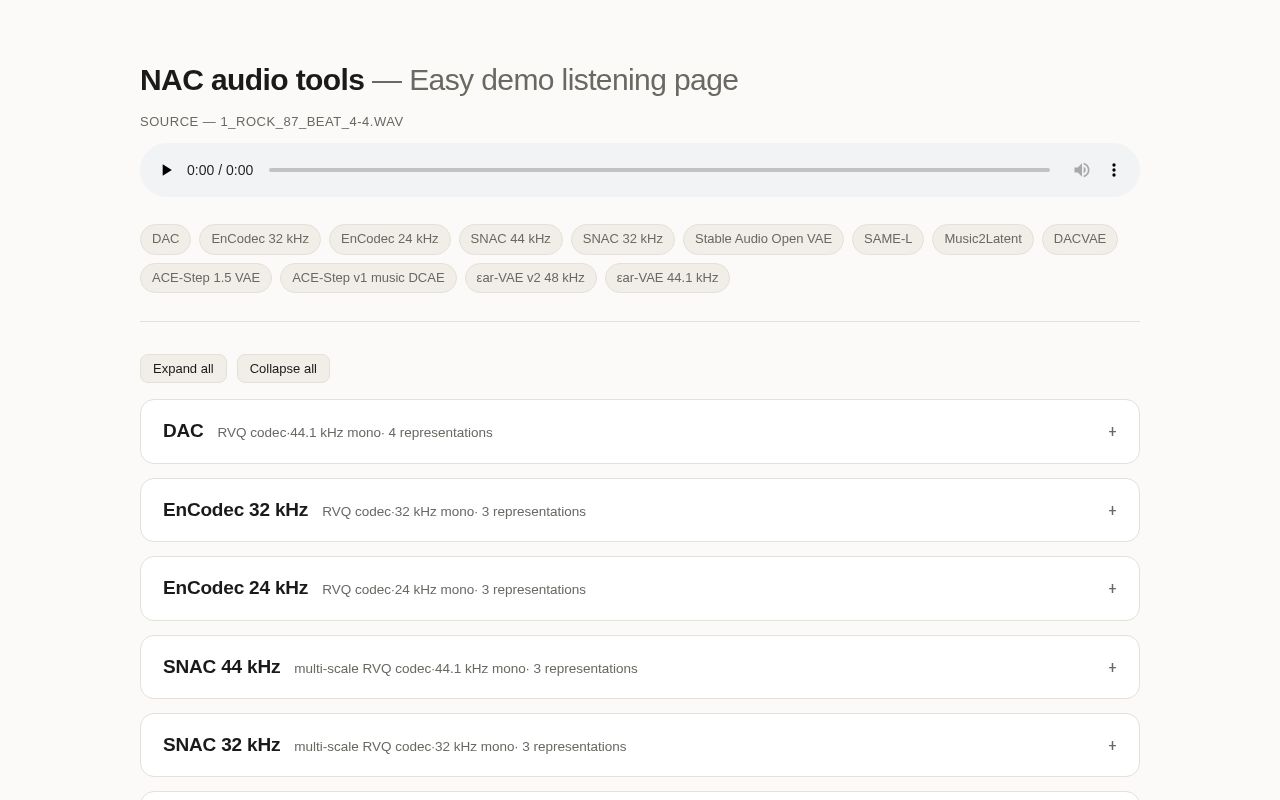Select the εar-VAE v2 48 kHz chip
Screen dimensions: 1280x800
click(x=531, y=278)
